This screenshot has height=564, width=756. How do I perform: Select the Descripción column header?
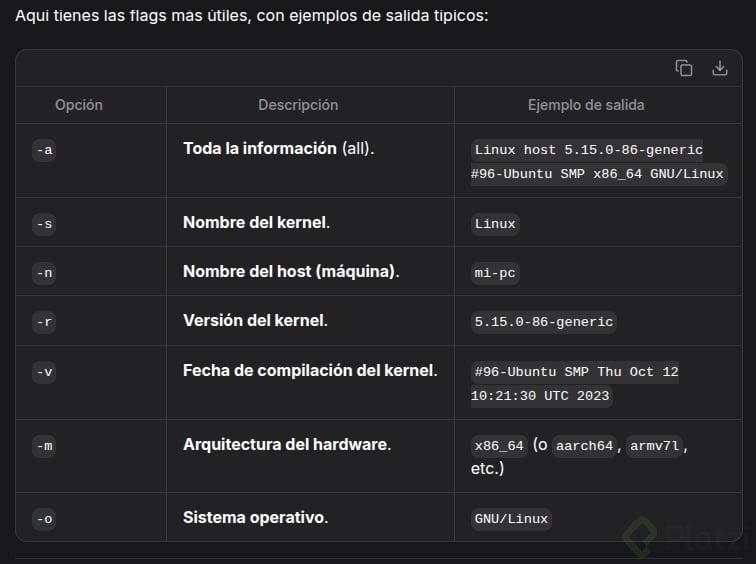click(x=298, y=105)
